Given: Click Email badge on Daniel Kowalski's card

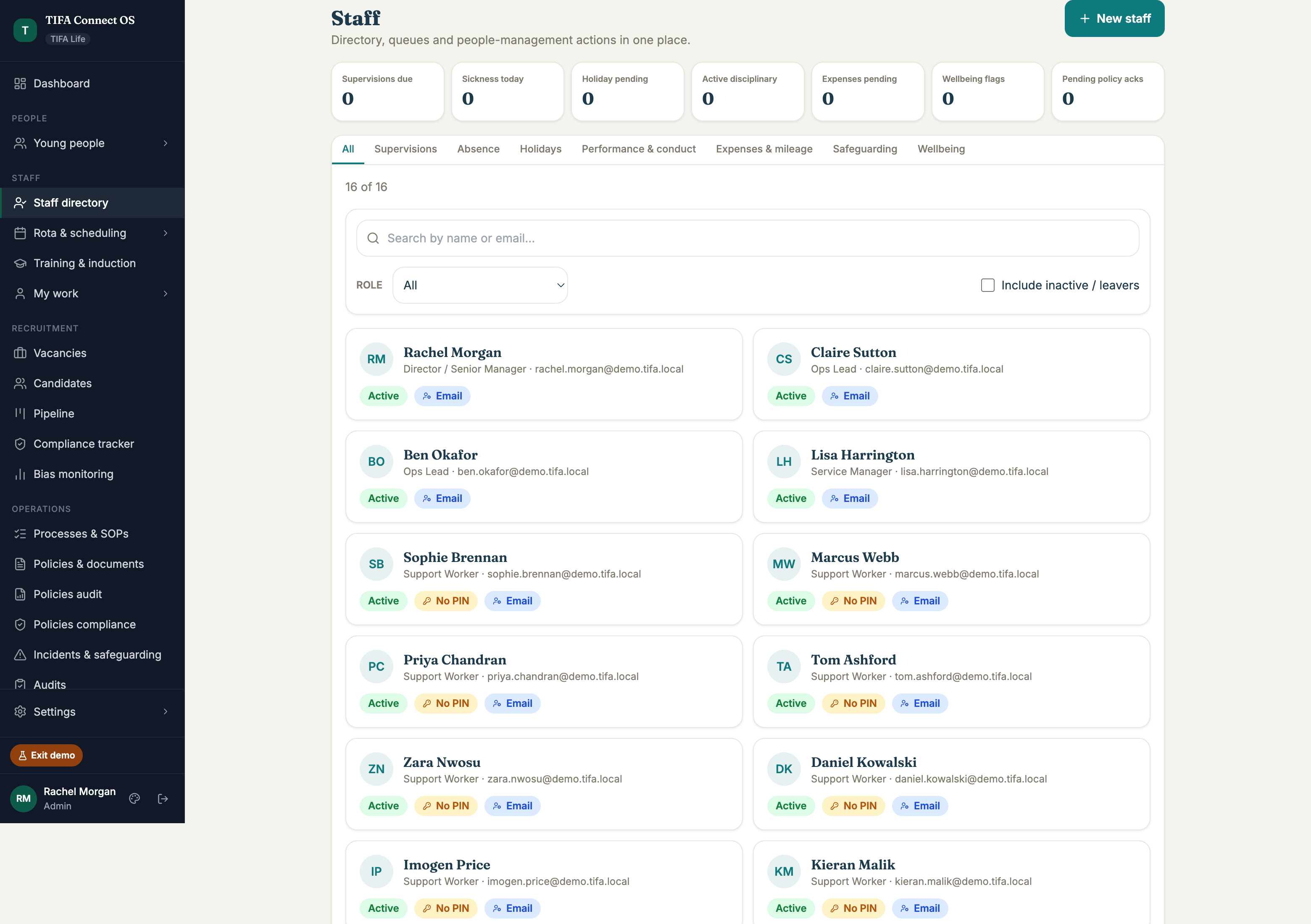Looking at the screenshot, I should click(x=920, y=806).
